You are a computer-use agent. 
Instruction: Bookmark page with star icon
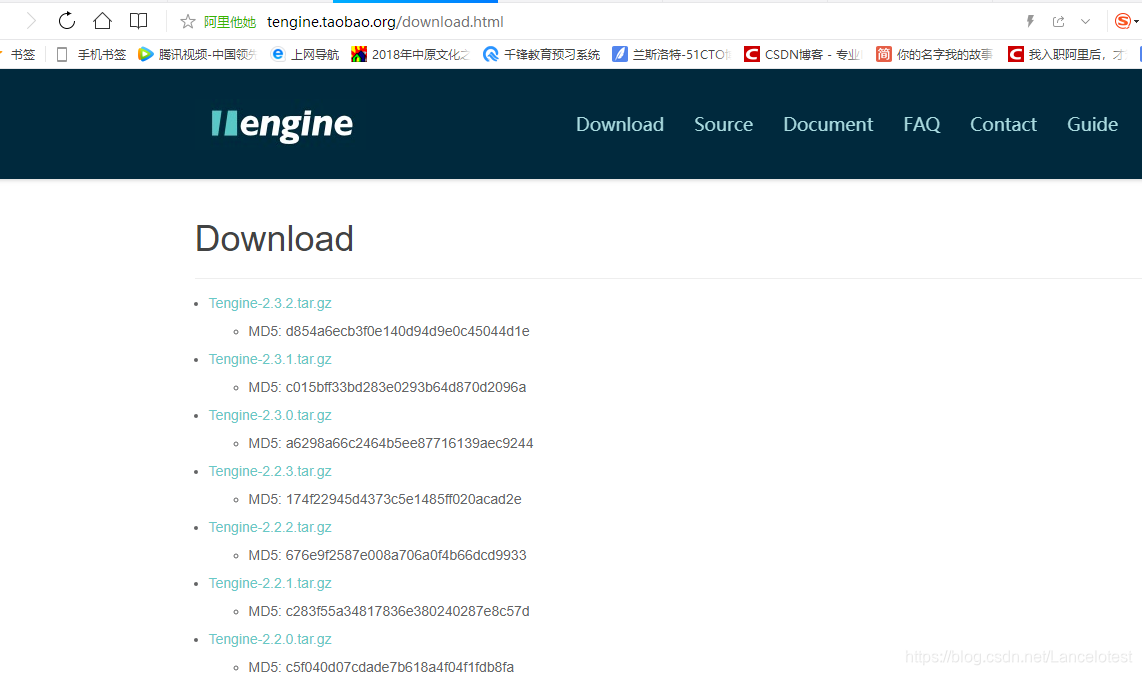click(188, 22)
